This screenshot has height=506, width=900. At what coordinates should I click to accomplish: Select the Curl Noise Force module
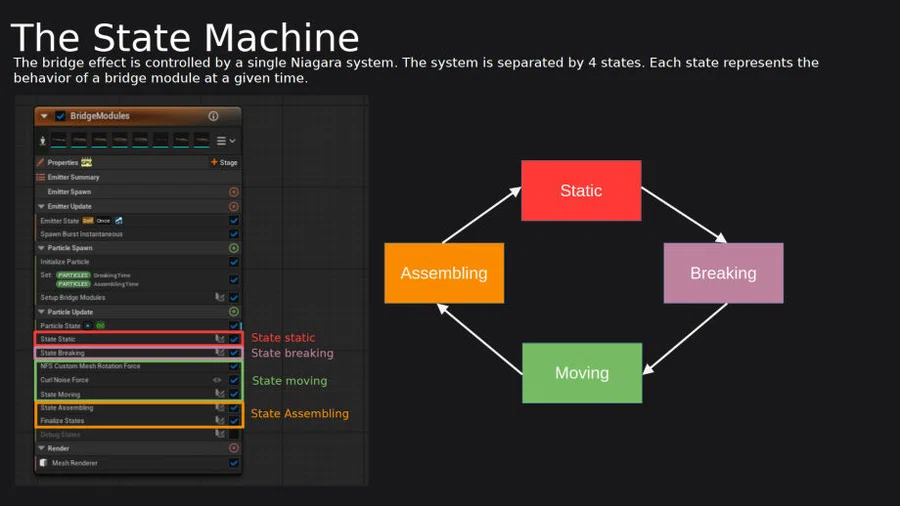pyautogui.click(x=138, y=380)
